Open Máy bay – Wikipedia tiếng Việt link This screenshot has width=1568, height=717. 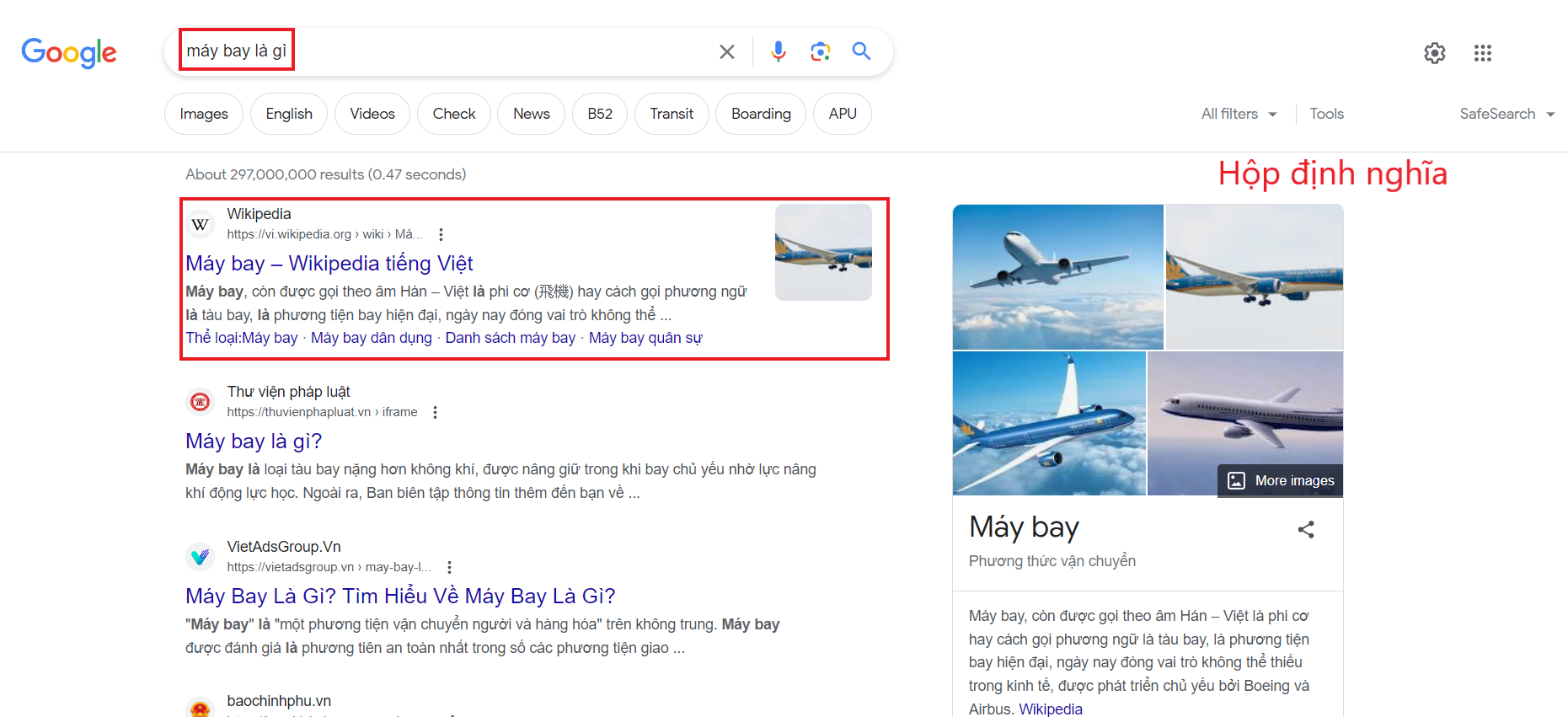click(x=329, y=264)
